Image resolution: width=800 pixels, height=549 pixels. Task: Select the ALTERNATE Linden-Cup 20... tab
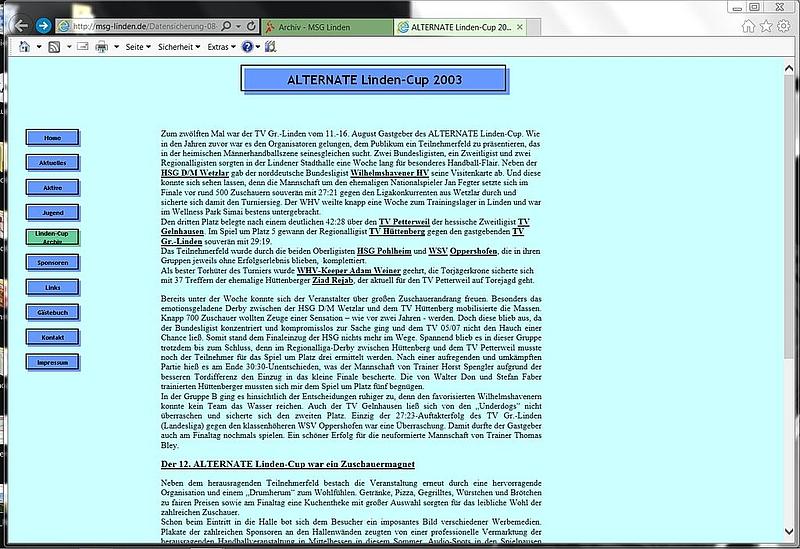click(460, 27)
